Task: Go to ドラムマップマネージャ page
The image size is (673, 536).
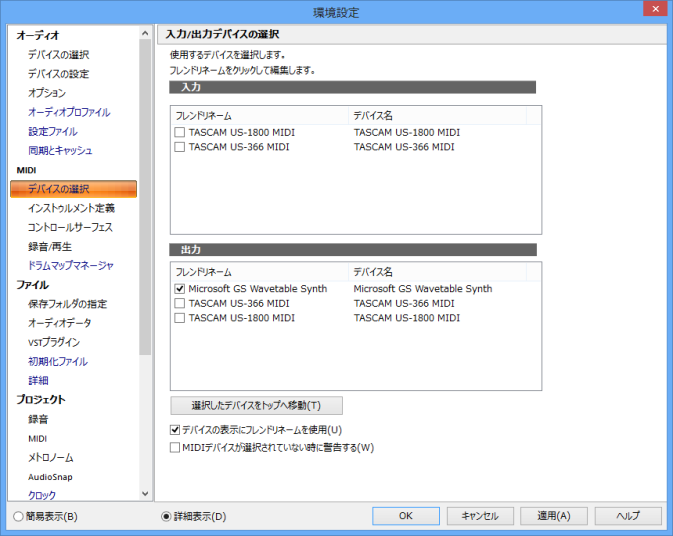Action: pos(71,266)
